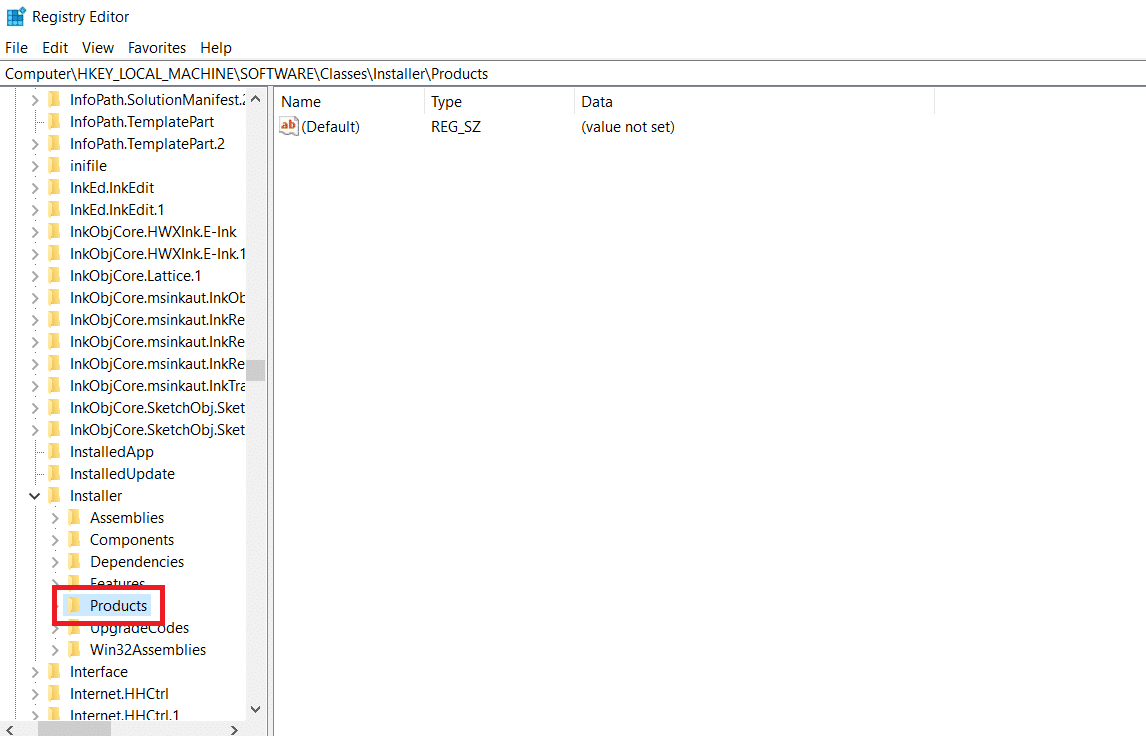The image size is (1146, 736).
Task: Expand the InkObjCore.Lattice.1 key
Action: (x=34, y=276)
